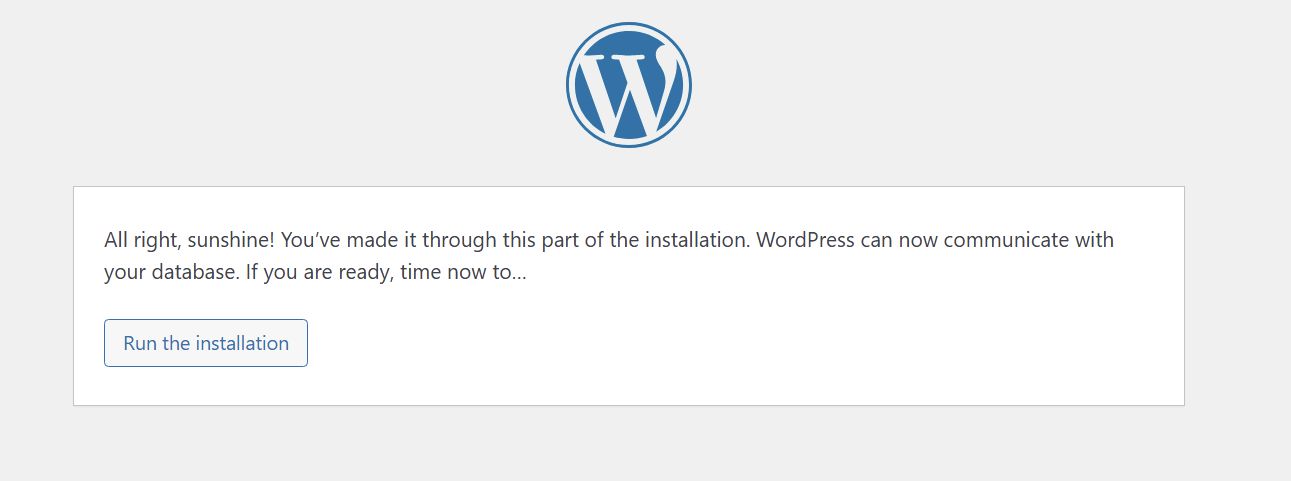Click the word "database" in the message
Screen dimensions: 1291x481
[x=195, y=272]
